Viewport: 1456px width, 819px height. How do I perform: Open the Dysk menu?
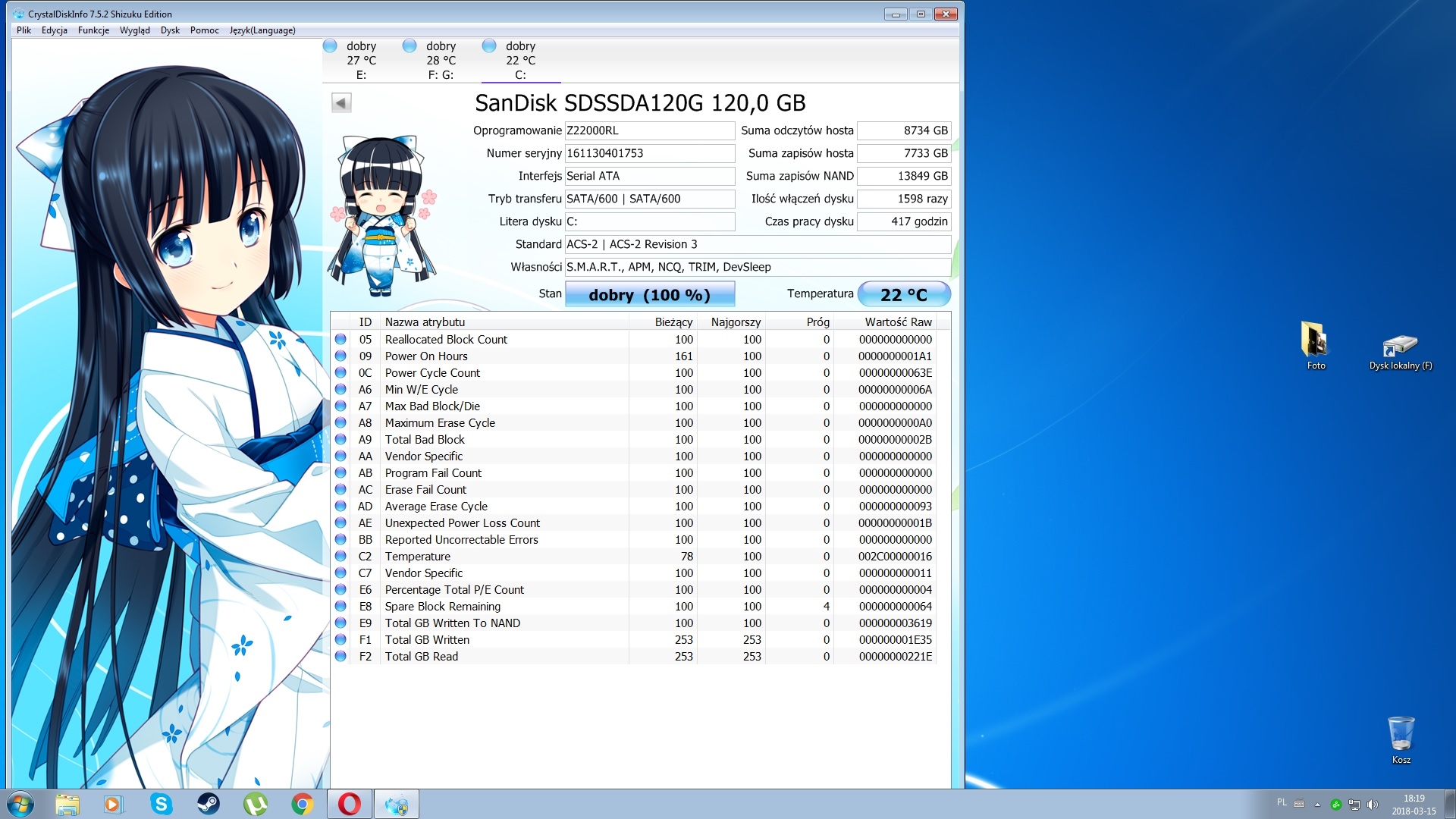pyautogui.click(x=170, y=30)
